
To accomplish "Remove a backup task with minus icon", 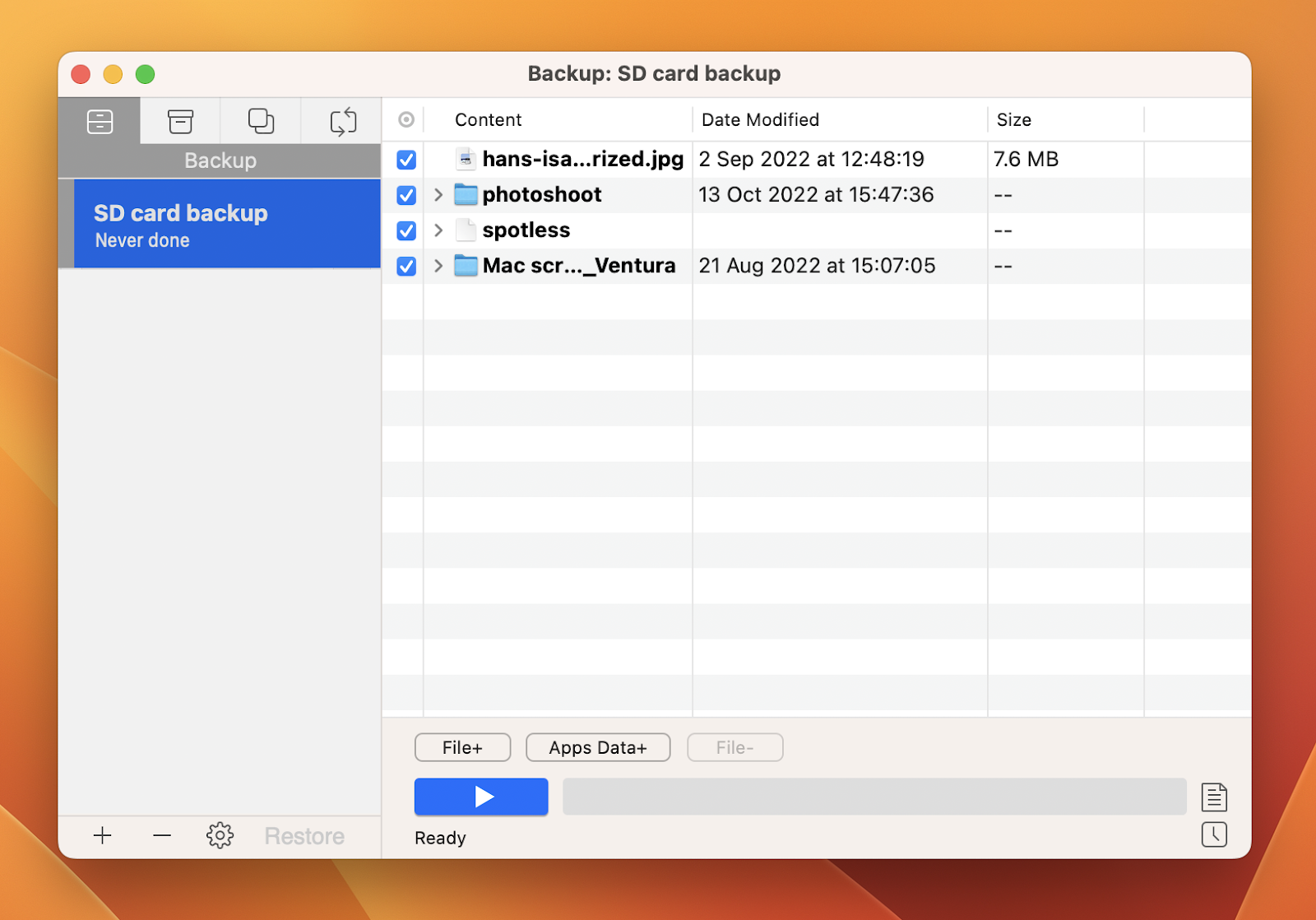I will pos(161,835).
